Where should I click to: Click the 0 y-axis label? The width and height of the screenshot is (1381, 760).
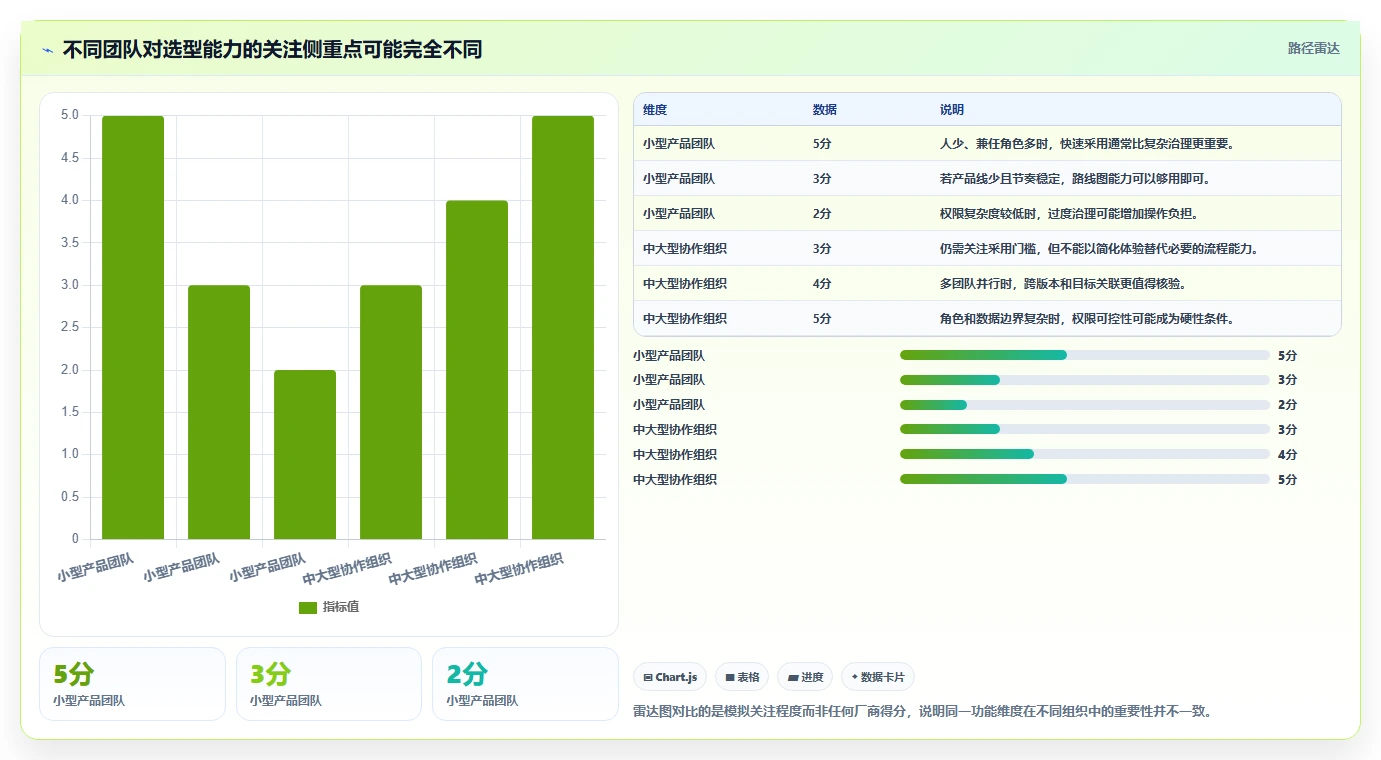(75, 539)
